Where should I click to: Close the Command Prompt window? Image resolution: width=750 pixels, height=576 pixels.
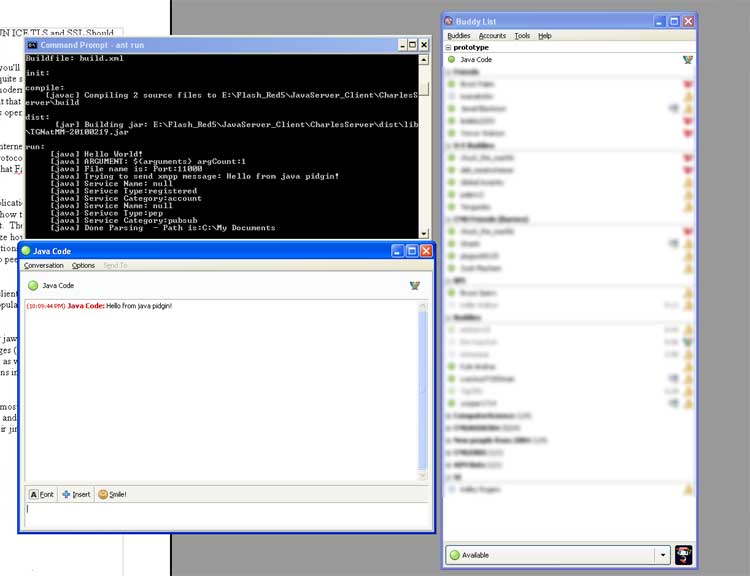(424, 45)
